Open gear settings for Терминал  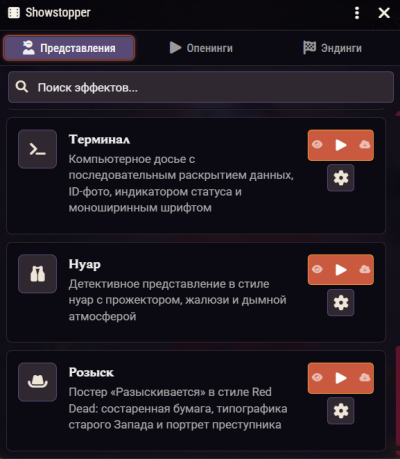tap(341, 178)
